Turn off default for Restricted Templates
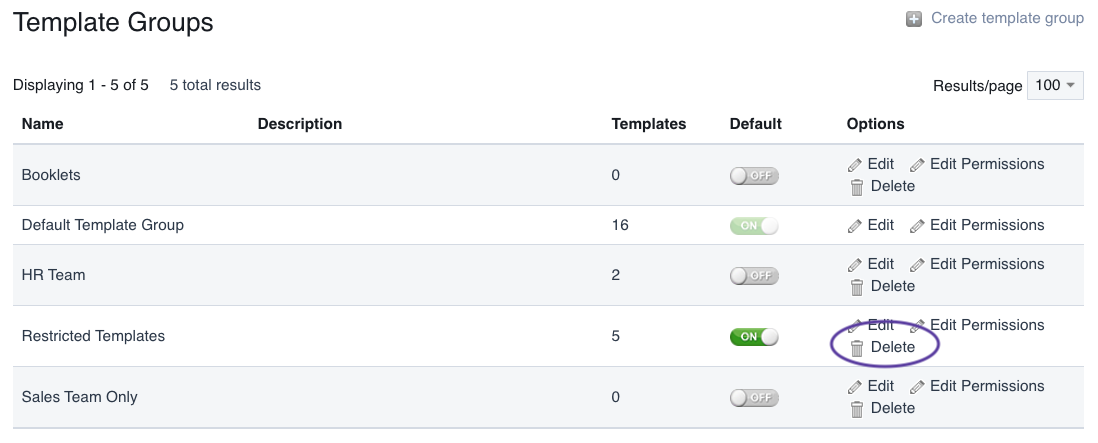The width and height of the screenshot is (1098, 443). [x=754, y=337]
